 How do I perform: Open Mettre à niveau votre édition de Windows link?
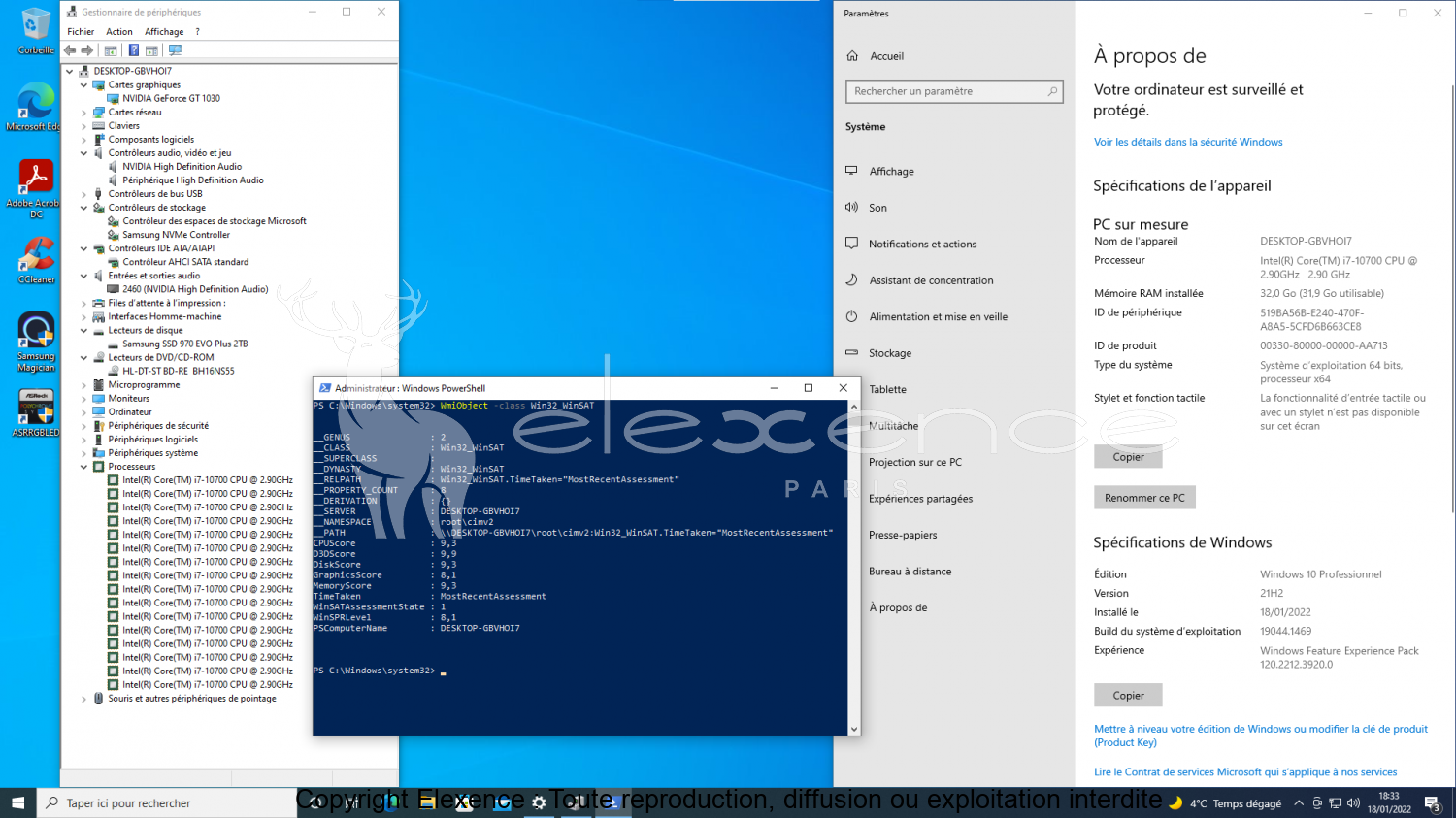tap(1261, 736)
